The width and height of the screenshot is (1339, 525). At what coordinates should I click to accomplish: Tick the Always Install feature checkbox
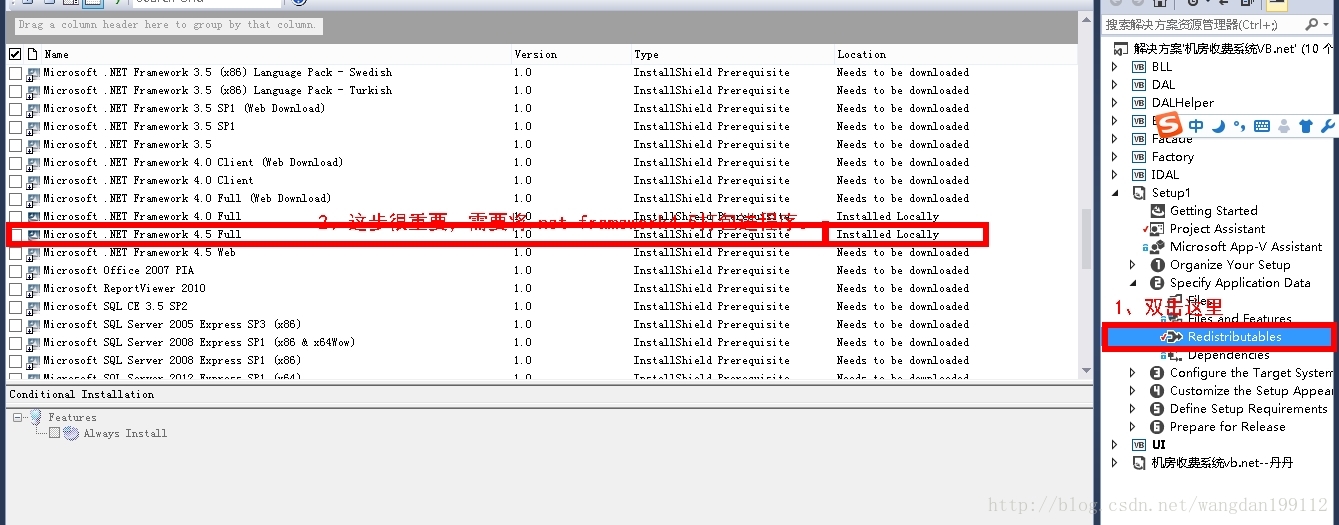pos(55,433)
